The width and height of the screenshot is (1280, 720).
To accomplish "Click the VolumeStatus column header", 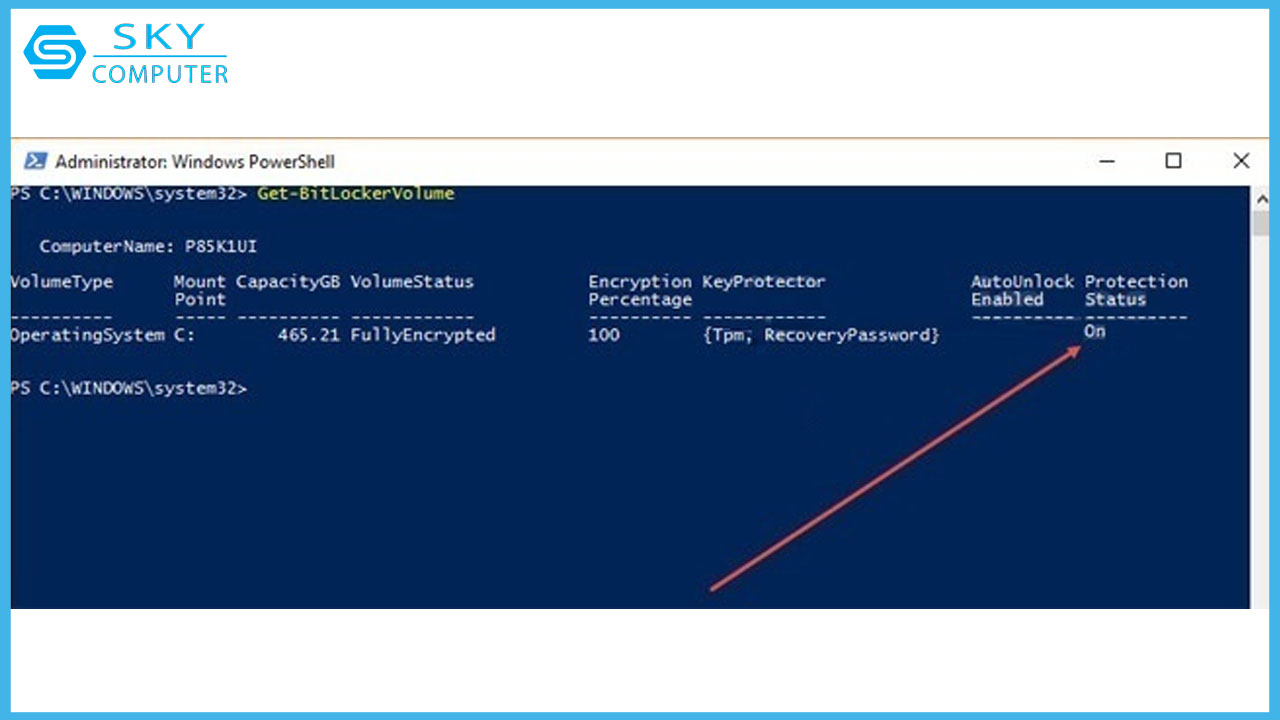I will [412, 282].
